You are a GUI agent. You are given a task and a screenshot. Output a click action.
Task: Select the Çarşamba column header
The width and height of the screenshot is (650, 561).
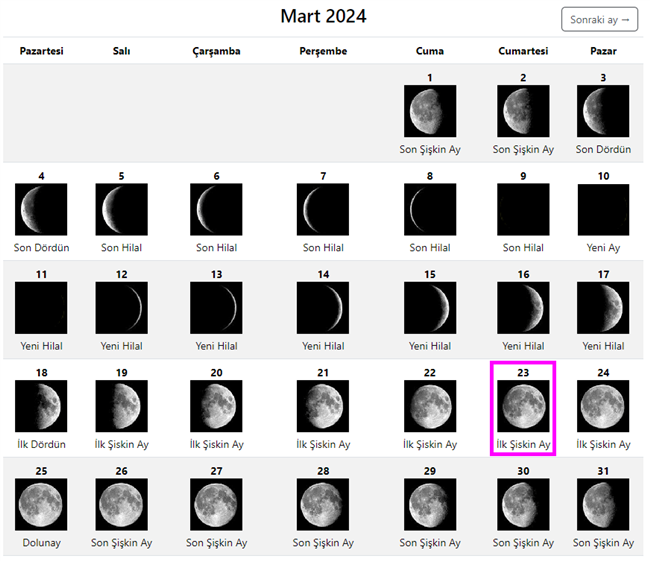[x=216, y=51]
